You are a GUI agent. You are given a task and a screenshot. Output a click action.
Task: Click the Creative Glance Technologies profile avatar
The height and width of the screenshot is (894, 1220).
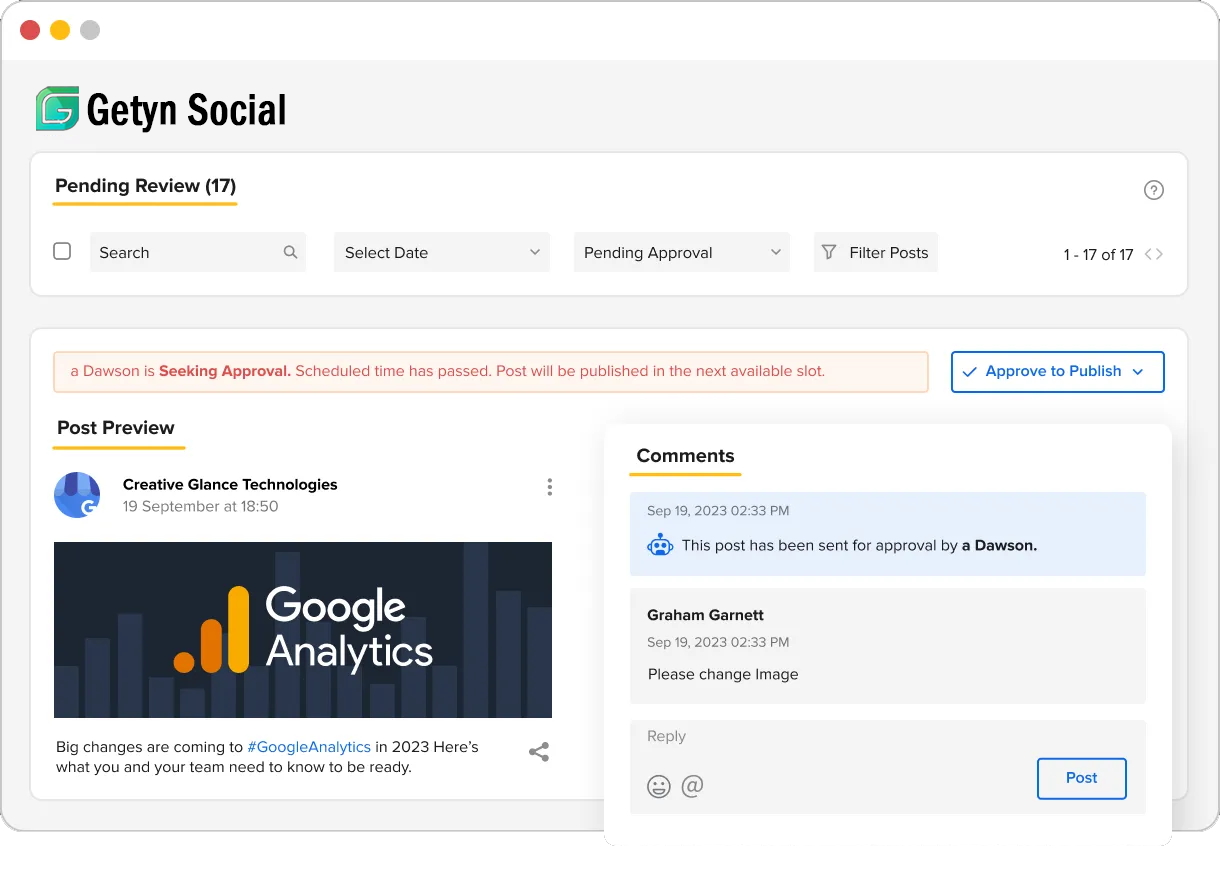point(77,495)
